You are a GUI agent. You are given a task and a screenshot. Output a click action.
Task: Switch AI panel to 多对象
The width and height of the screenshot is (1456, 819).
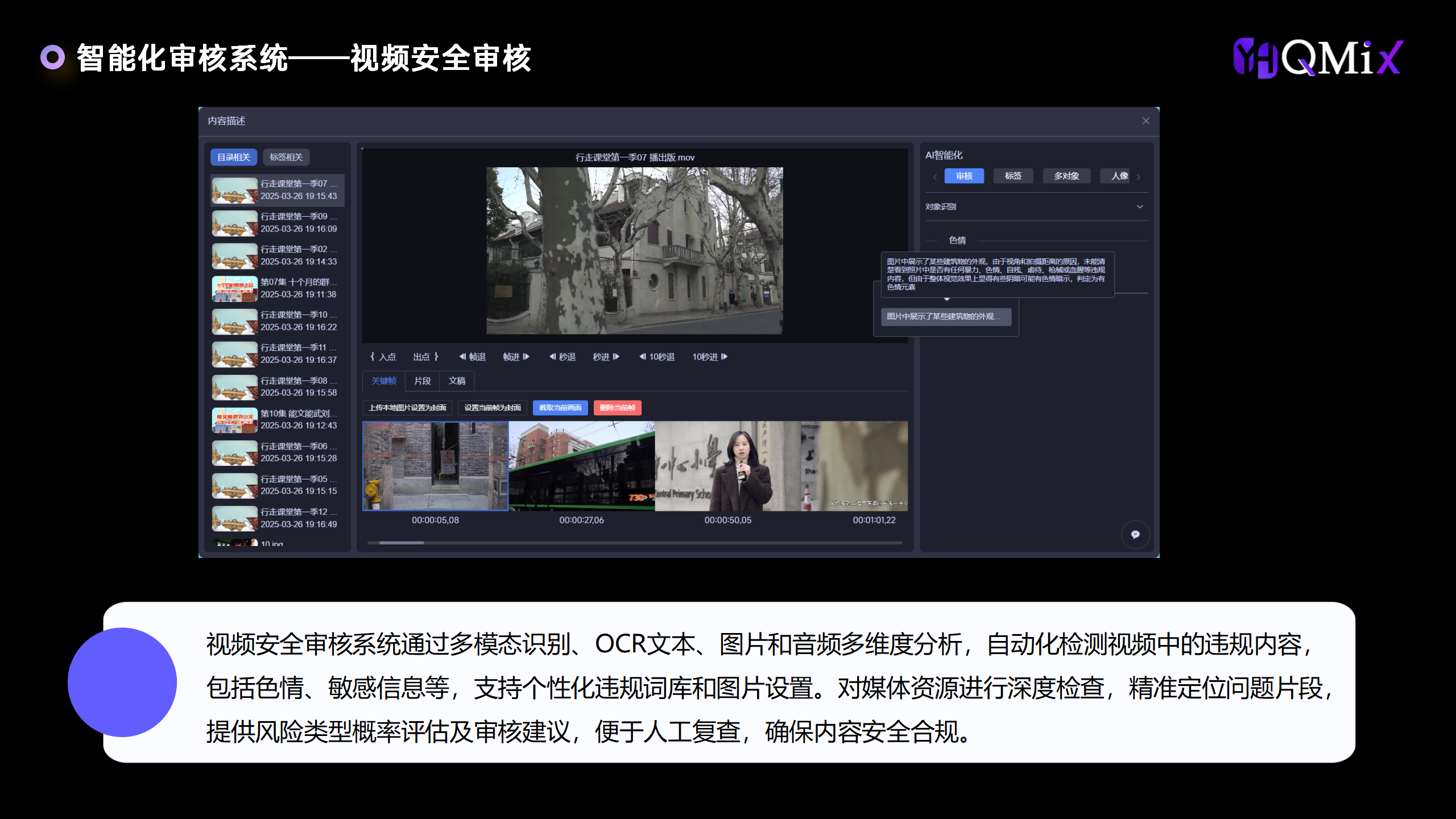point(1066,176)
